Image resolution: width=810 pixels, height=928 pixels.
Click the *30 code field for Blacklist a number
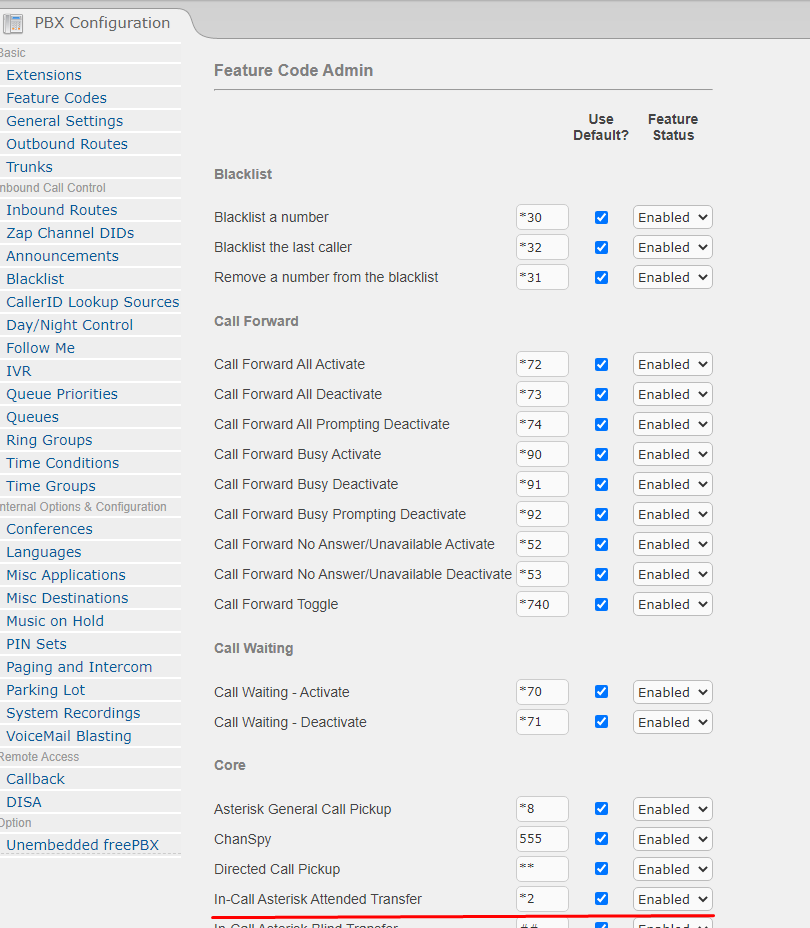[542, 218]
